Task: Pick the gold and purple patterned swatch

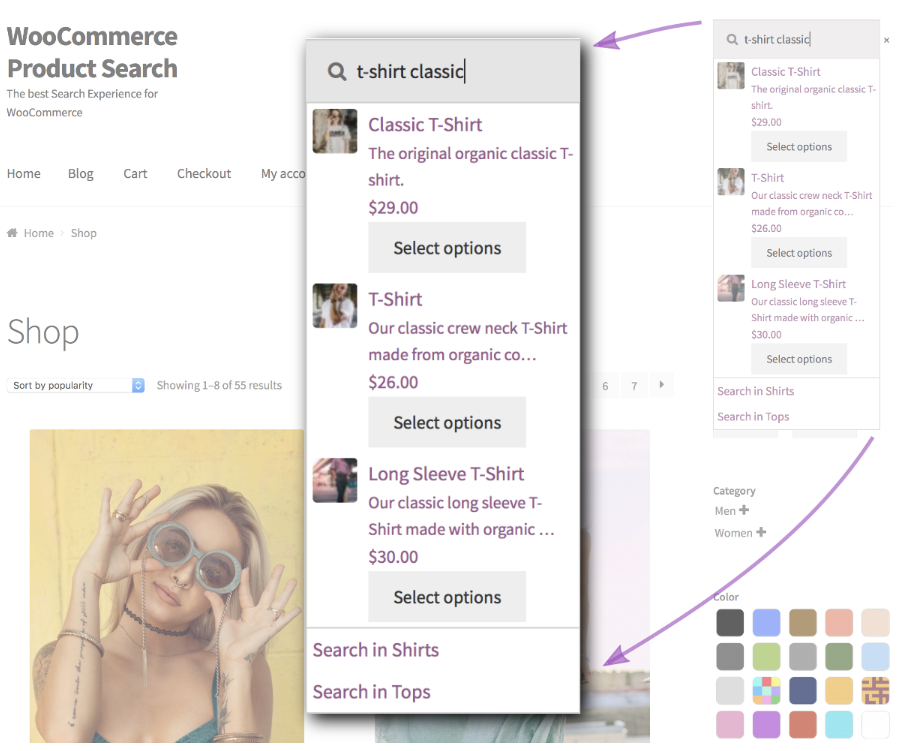Action: tap(876, 691)
